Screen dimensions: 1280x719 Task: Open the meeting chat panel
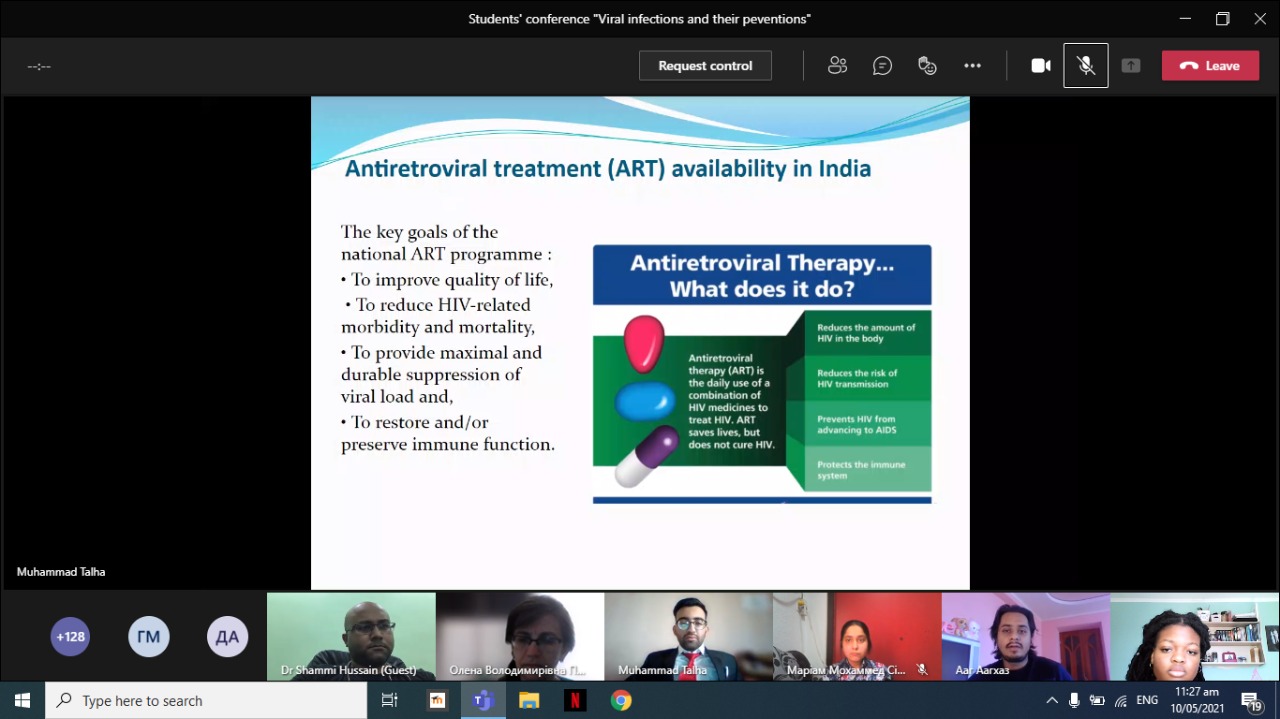(x=882, y=66)
